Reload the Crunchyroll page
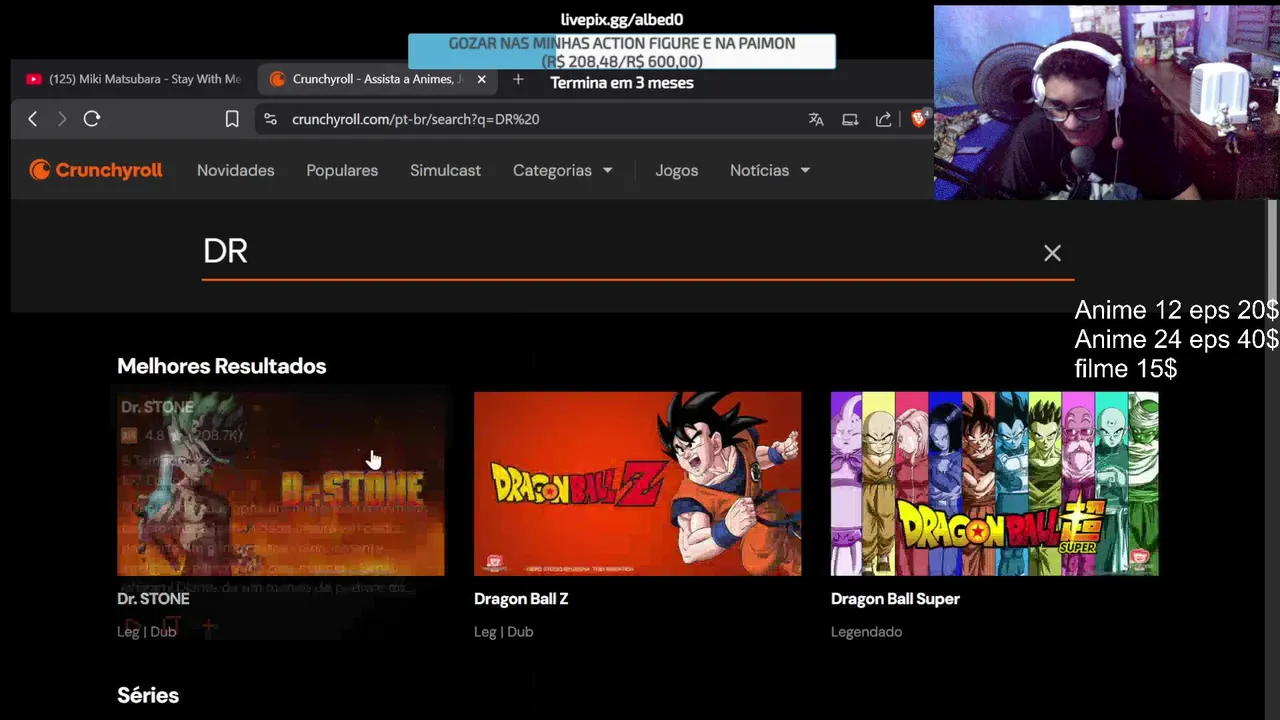This screenshot has height=720, width=1280. 92,119
